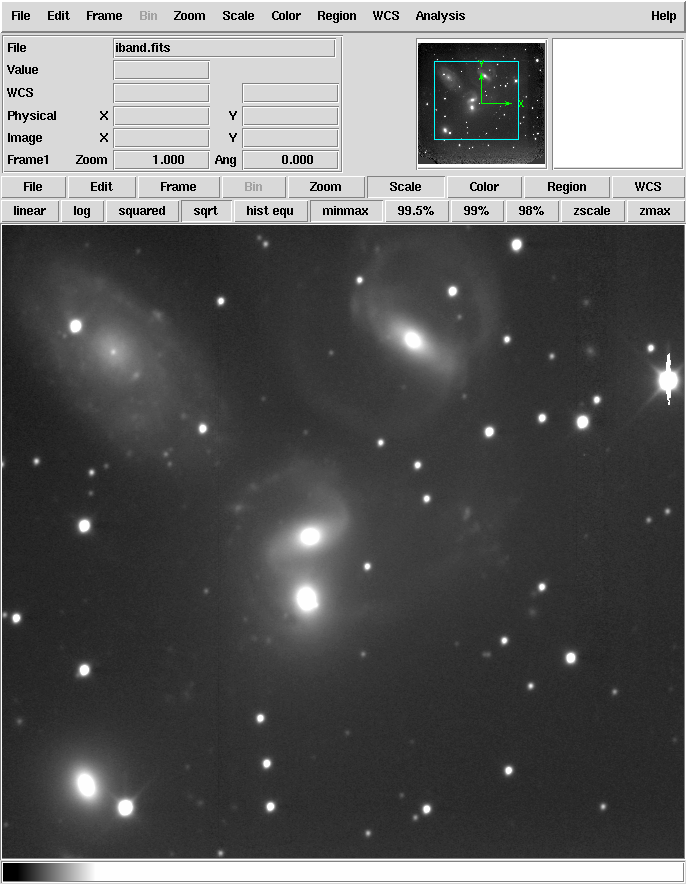
Task: Click the first WCS coordinate field
Action: (x=161, y=92)
